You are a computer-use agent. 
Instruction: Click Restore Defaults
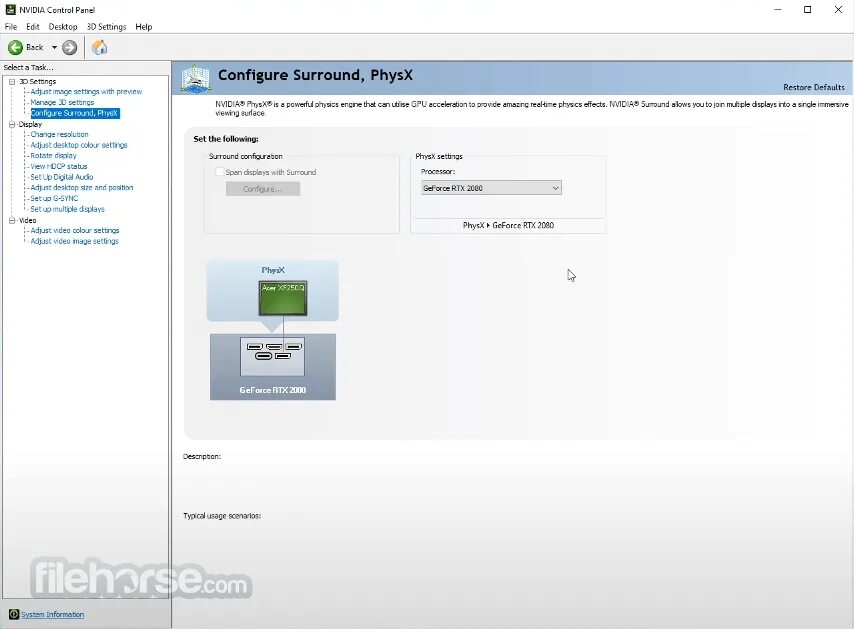click(x=814, y=87)
